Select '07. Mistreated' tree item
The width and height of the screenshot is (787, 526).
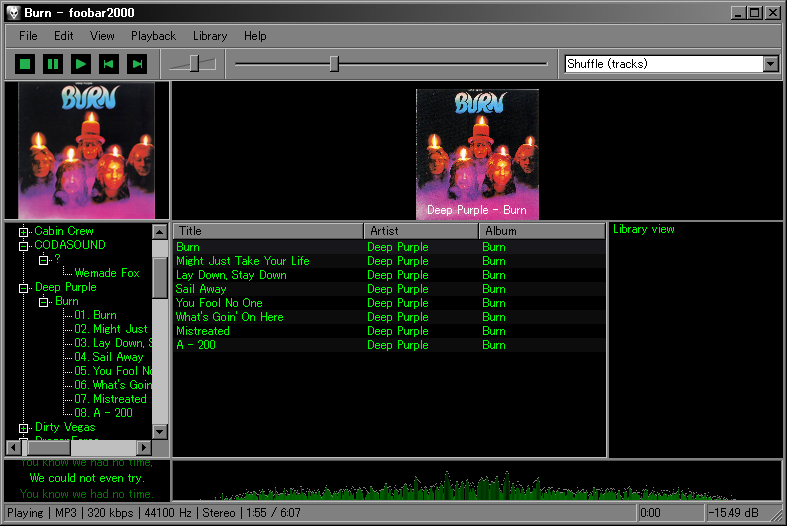pyautogui.click(x=110, y=400)
